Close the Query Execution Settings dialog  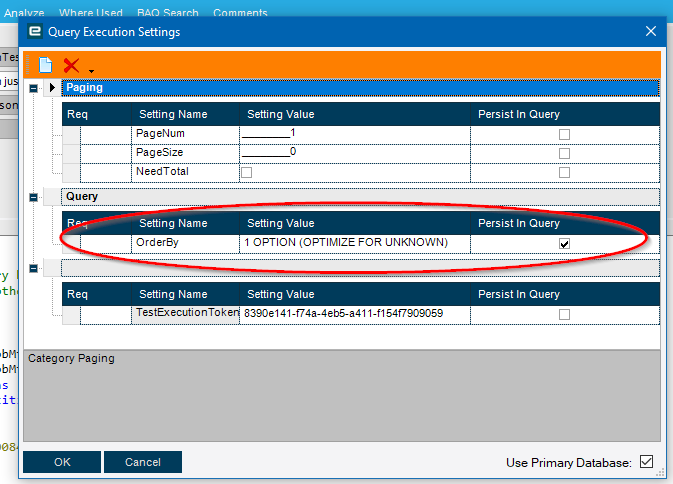(x=651, y=31)
